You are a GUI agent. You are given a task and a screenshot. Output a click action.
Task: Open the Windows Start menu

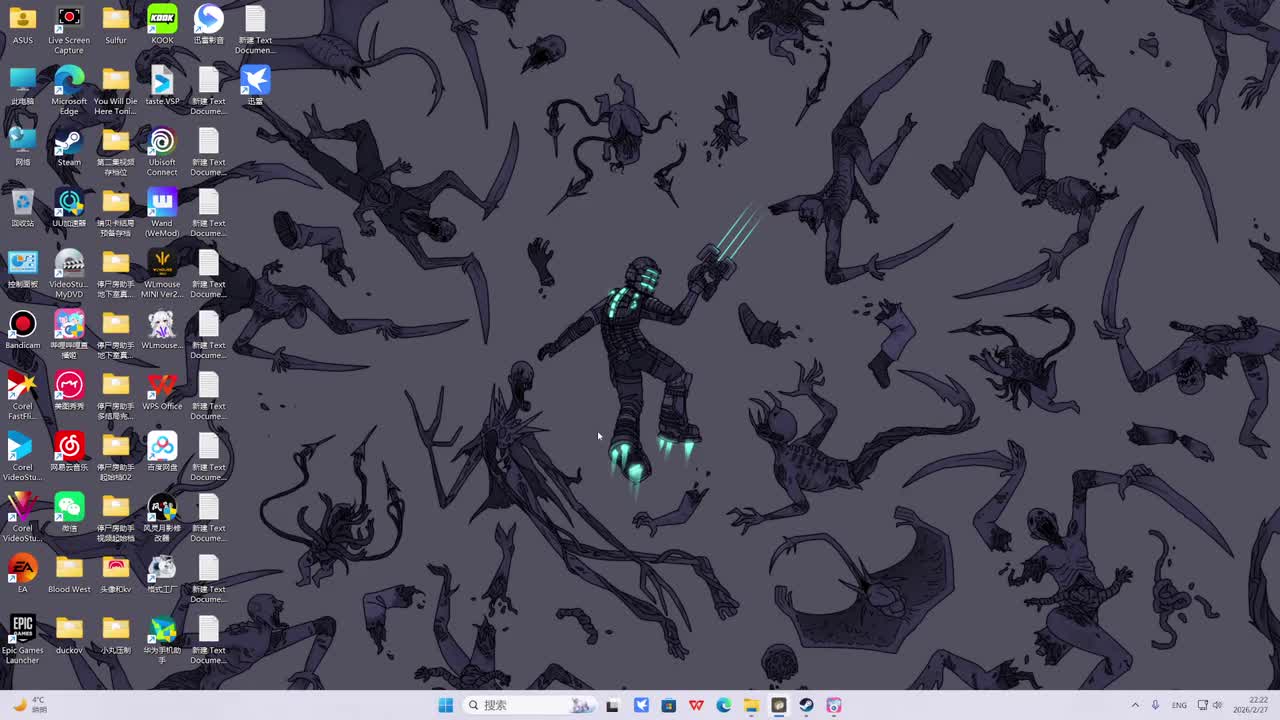point(446,705)
